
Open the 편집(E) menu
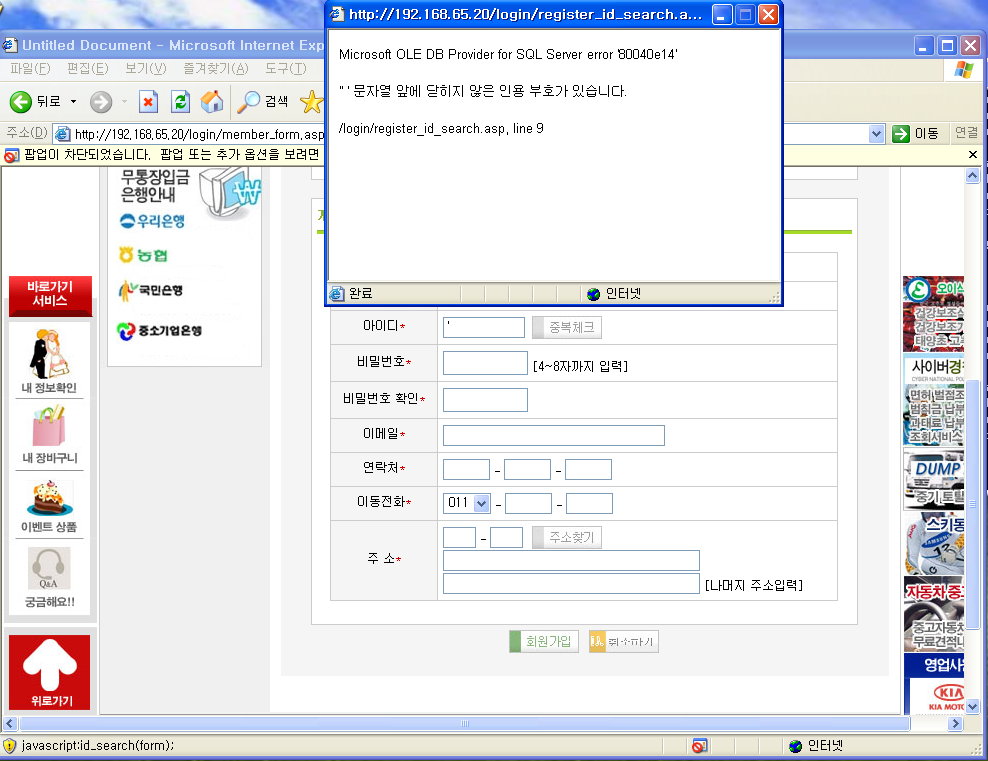click(88, 68)
